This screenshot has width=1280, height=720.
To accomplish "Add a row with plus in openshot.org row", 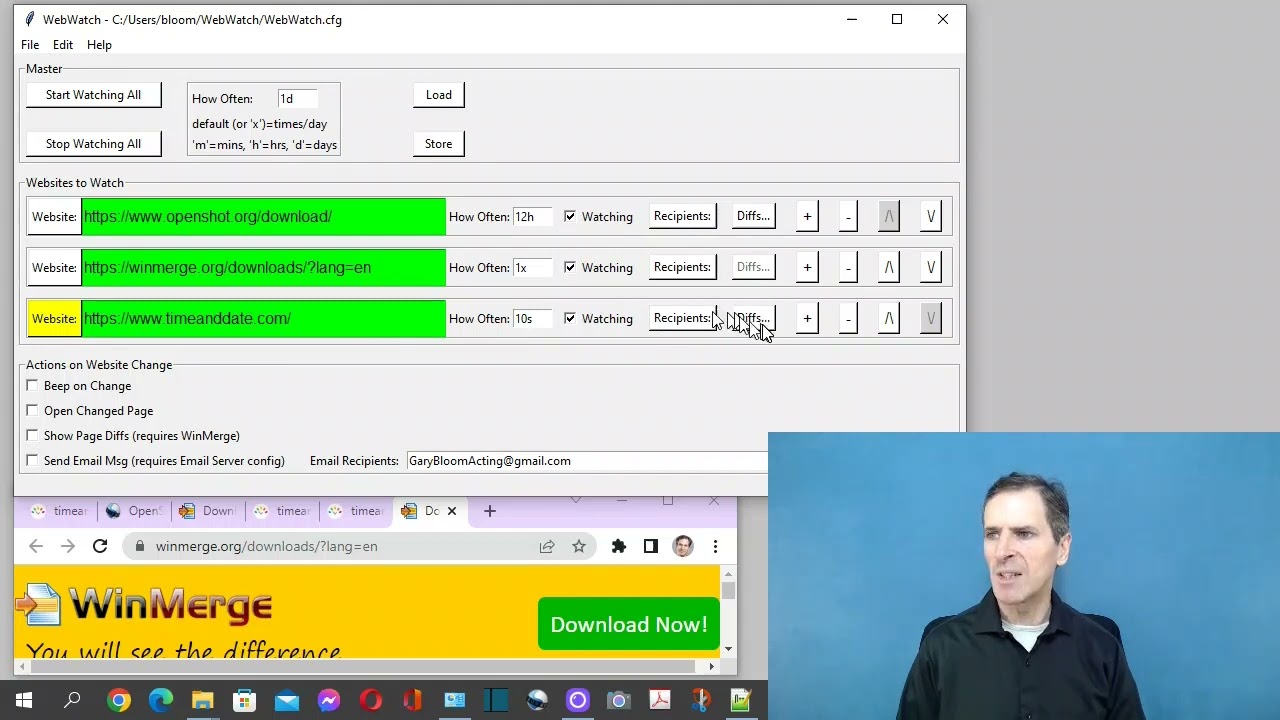I will [807, 216].
